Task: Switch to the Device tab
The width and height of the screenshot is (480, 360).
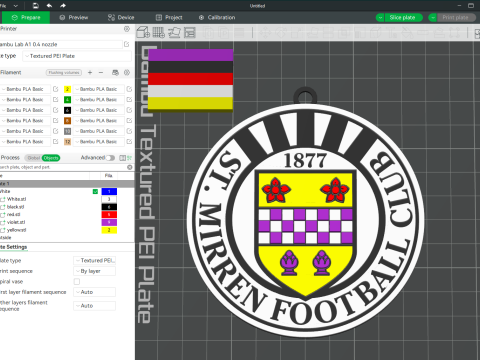Action: point(121,18)
